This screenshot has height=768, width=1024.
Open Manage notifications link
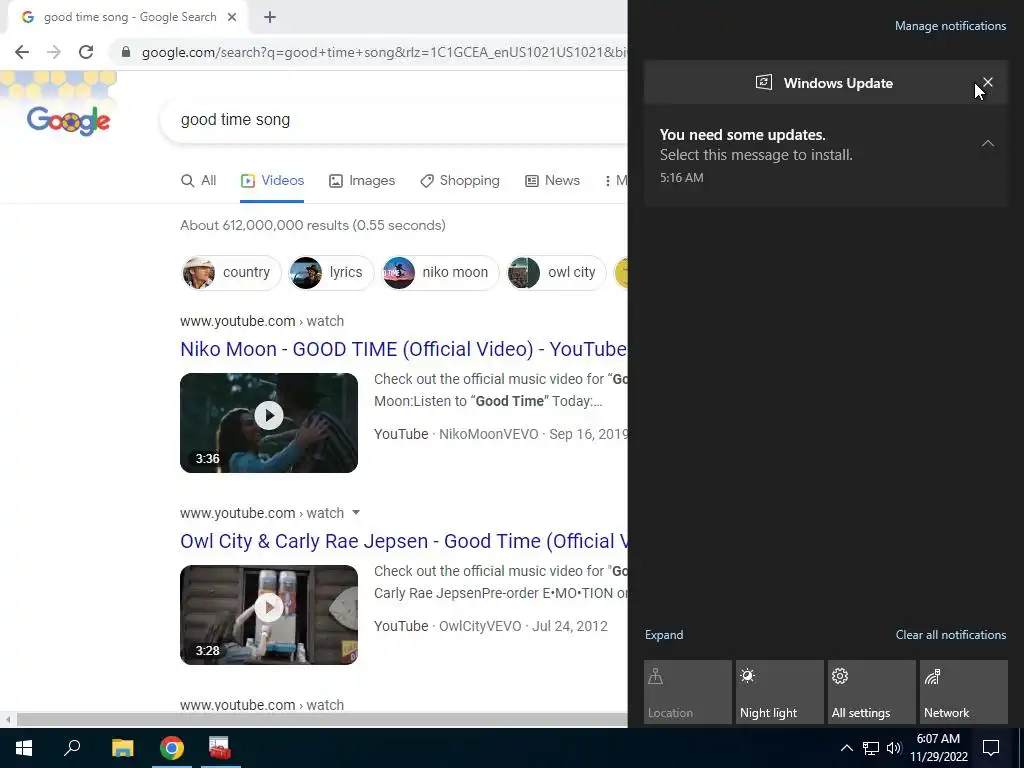(x=950, y=26)
